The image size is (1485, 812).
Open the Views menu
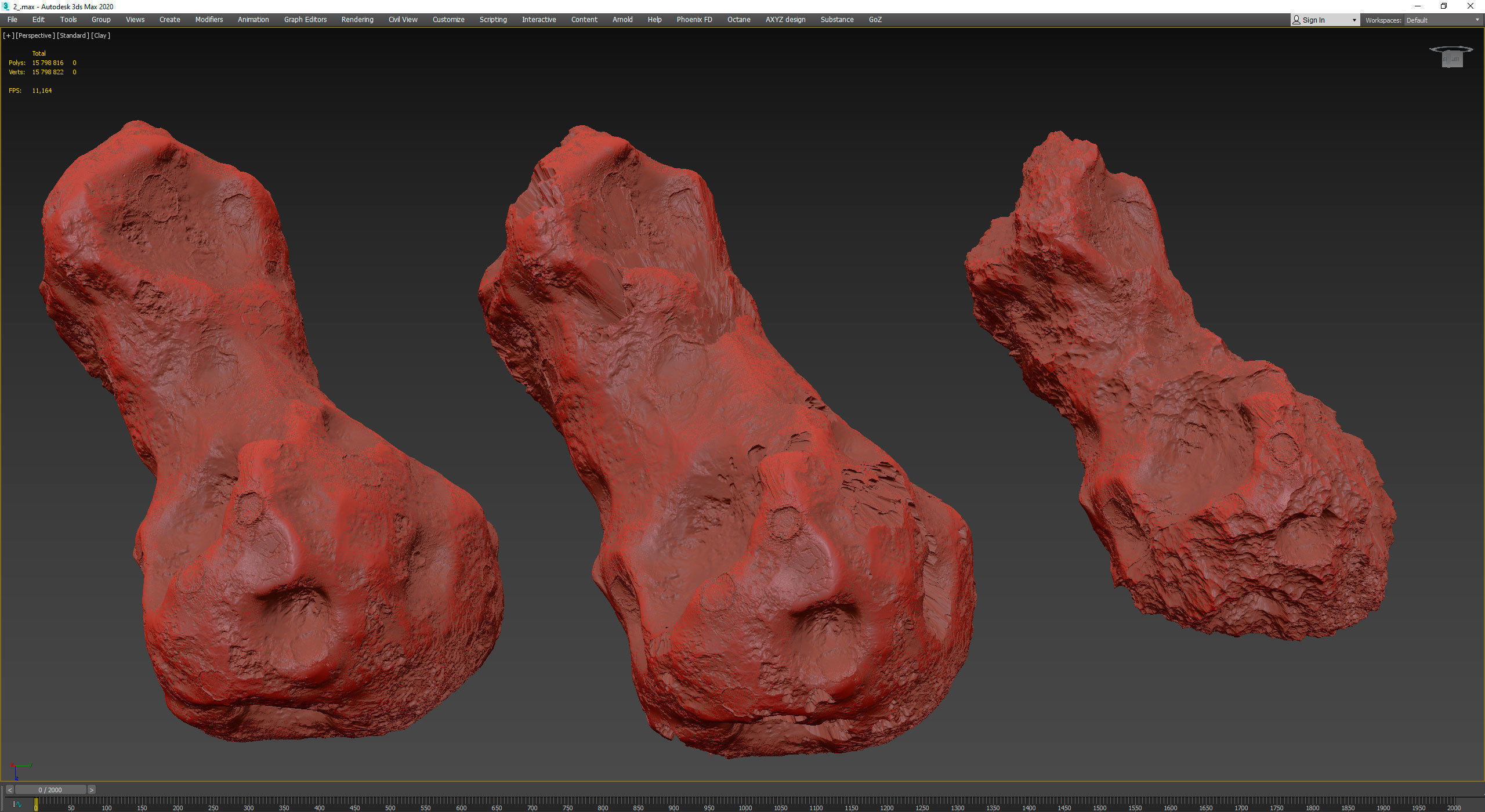click(135, 20)
